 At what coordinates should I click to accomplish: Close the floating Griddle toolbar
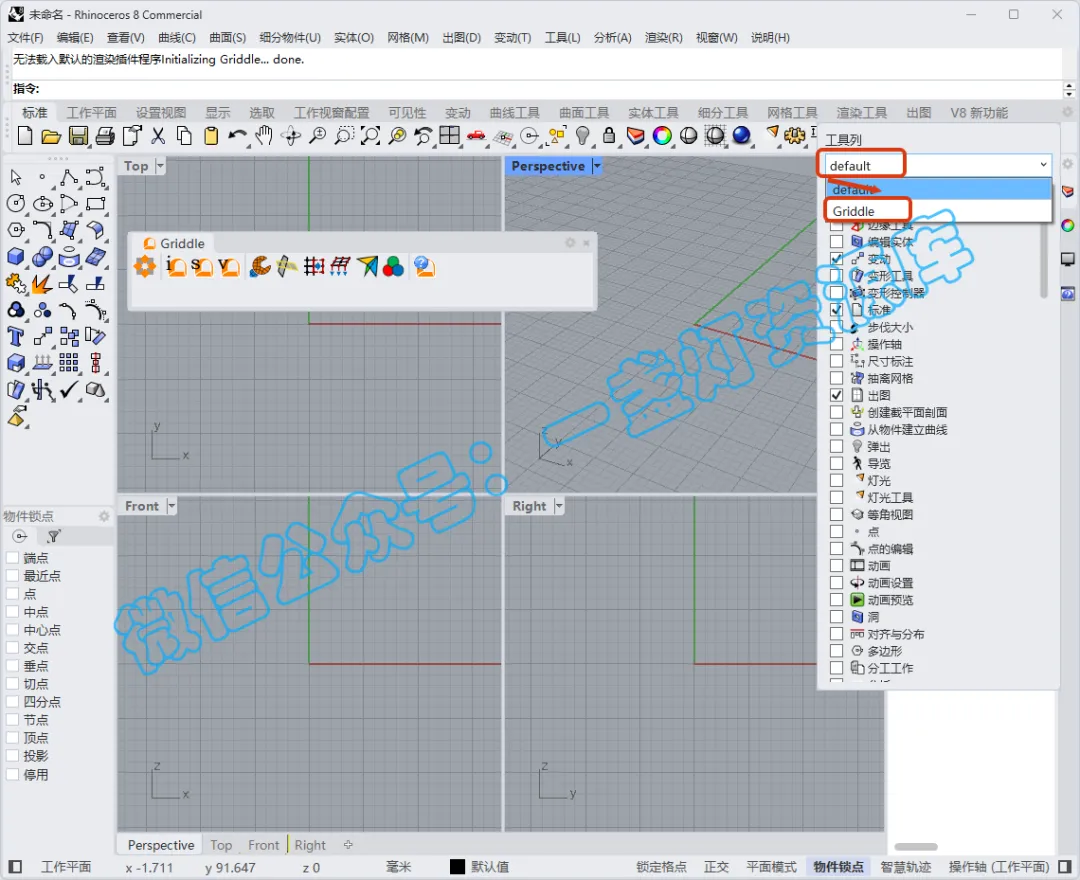586,243
